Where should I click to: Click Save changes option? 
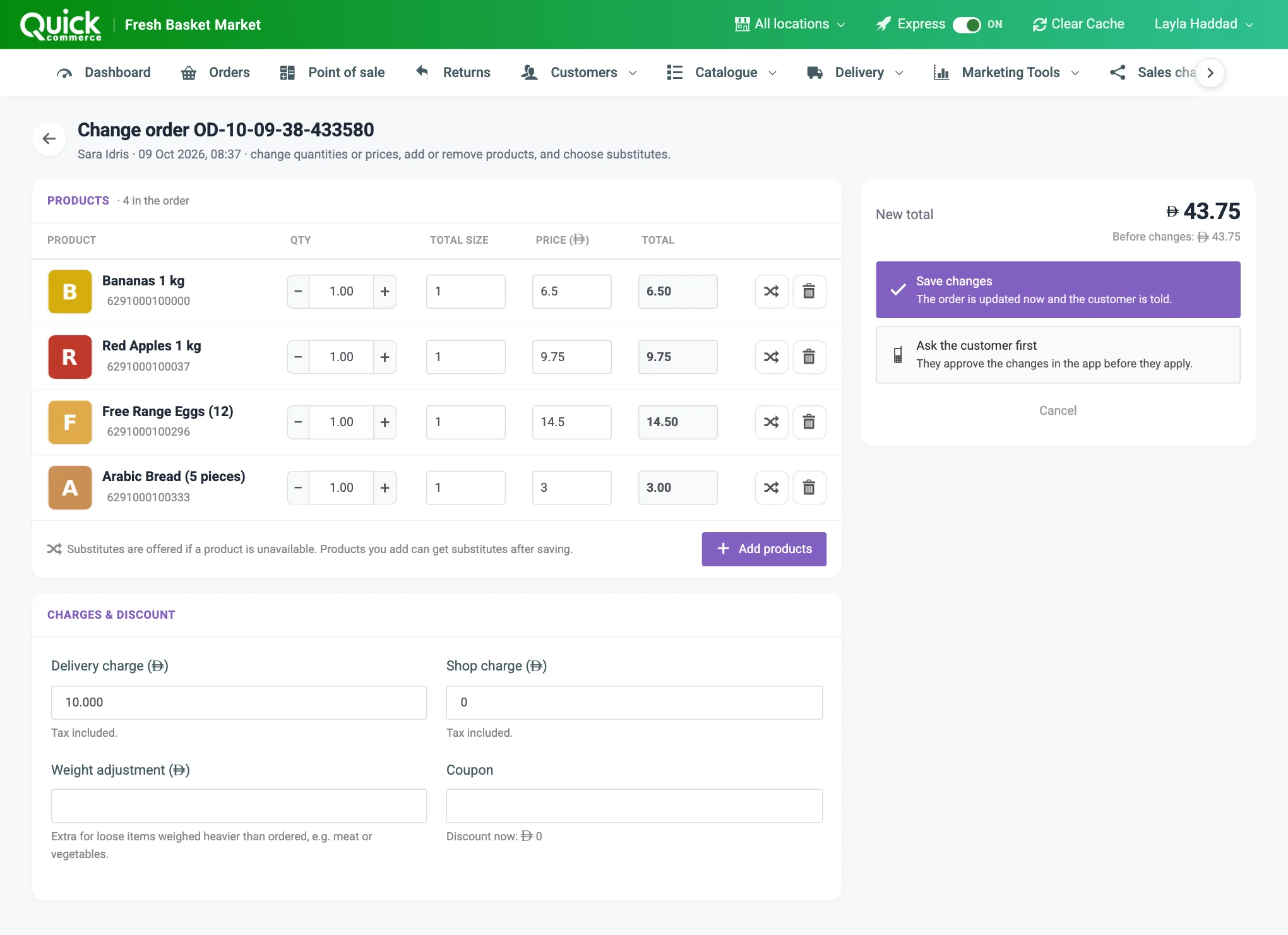(x=1058, y=290)
